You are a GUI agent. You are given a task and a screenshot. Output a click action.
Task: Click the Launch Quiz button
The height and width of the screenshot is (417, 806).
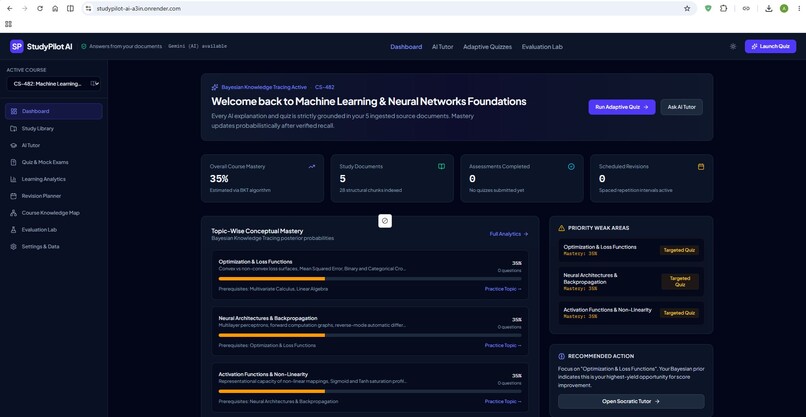(x=770, y=46)
